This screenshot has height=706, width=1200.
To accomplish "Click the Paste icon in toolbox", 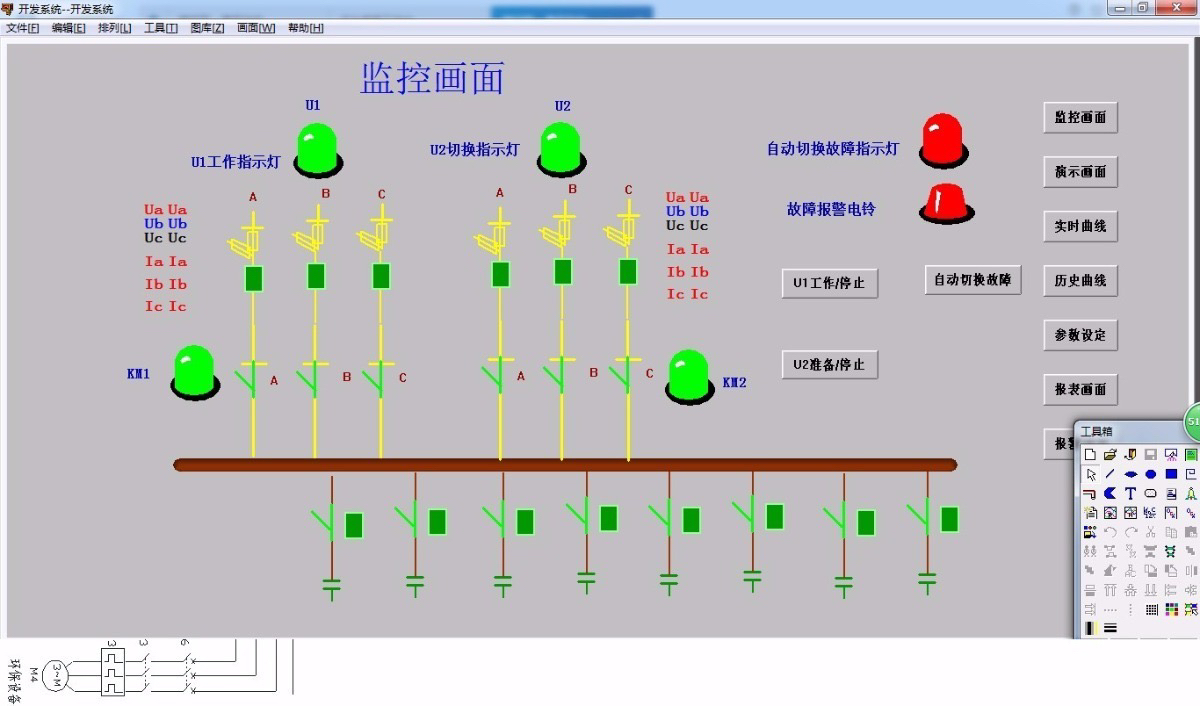I will [1191, 532].
